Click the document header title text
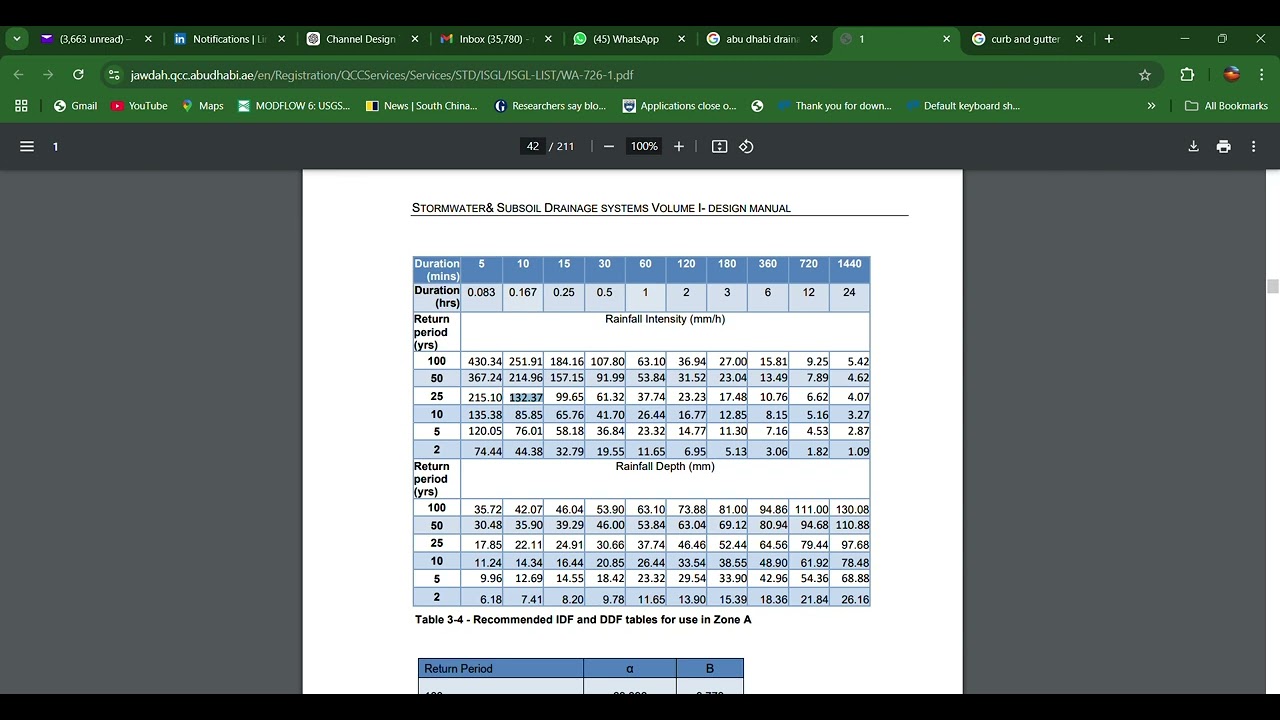The image size is (1280, 720). (601, 208)
